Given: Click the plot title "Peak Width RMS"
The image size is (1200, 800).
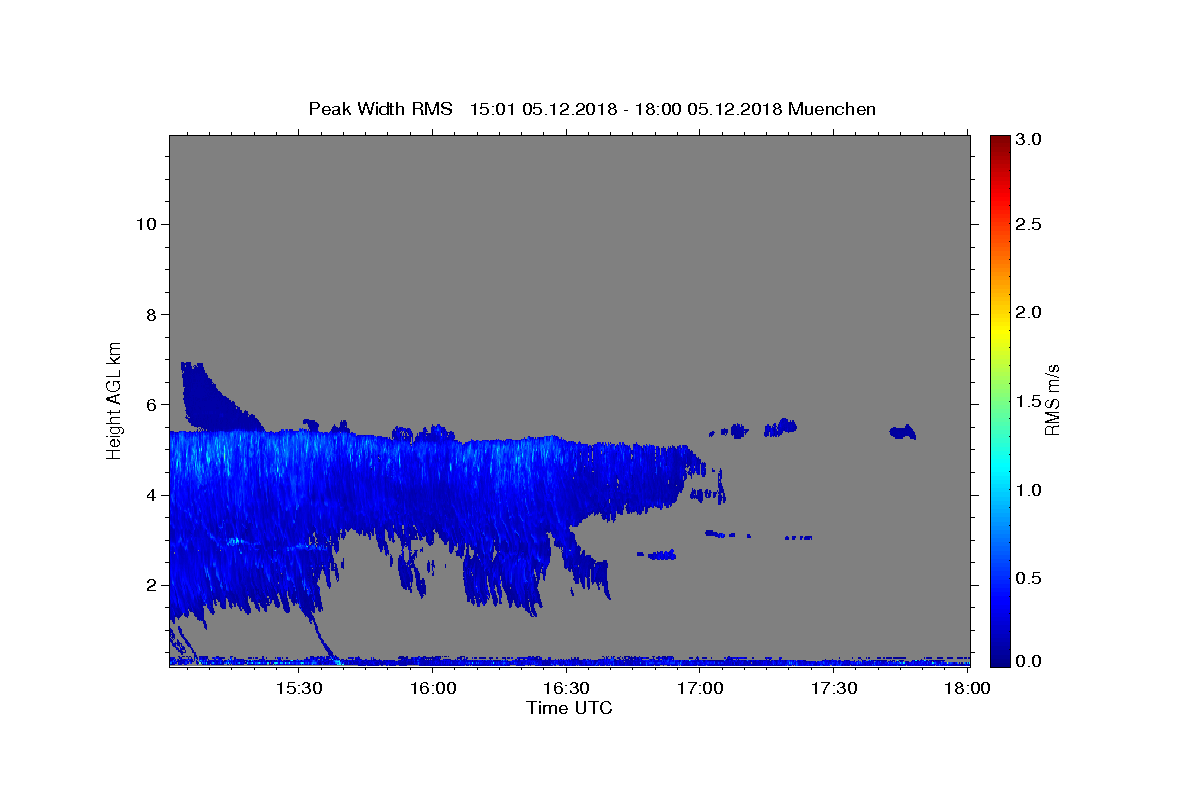Looking at the screenshot, I should tap(380, 109).
